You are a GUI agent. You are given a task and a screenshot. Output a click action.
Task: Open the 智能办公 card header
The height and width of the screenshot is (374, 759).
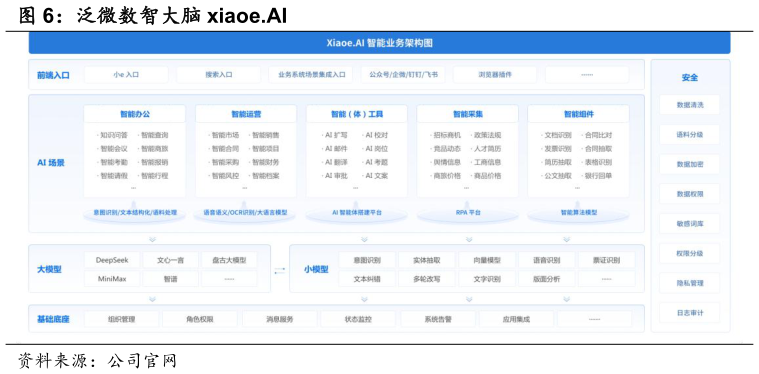(x=135, y=114)
